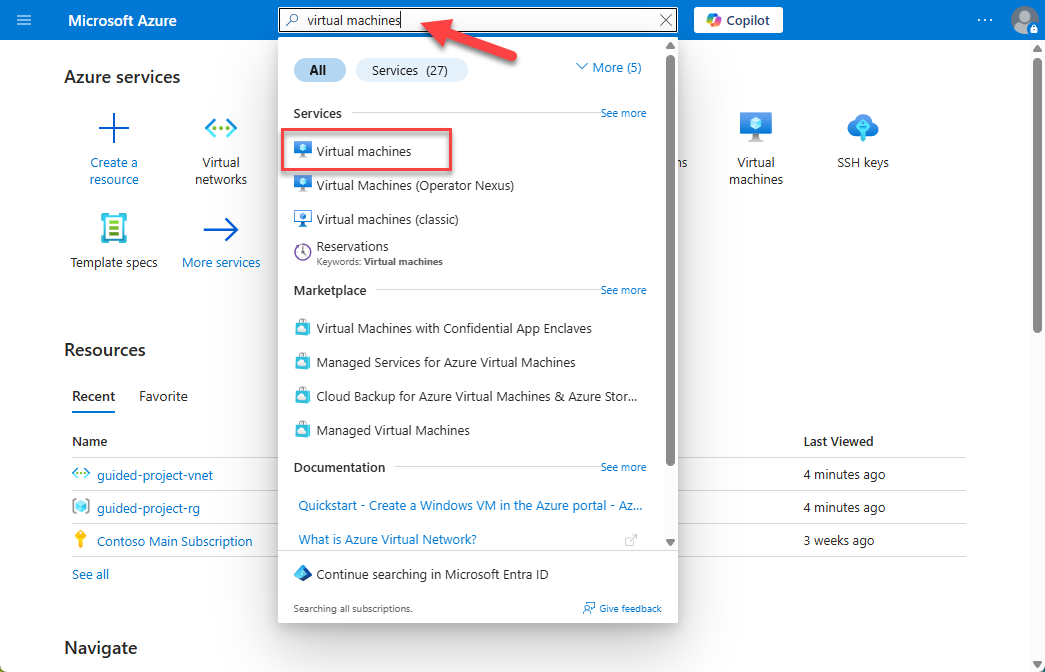Open Contoso Main Subscription
Viewport: 1045px width, 672px height.
click(x=175, y=541)
